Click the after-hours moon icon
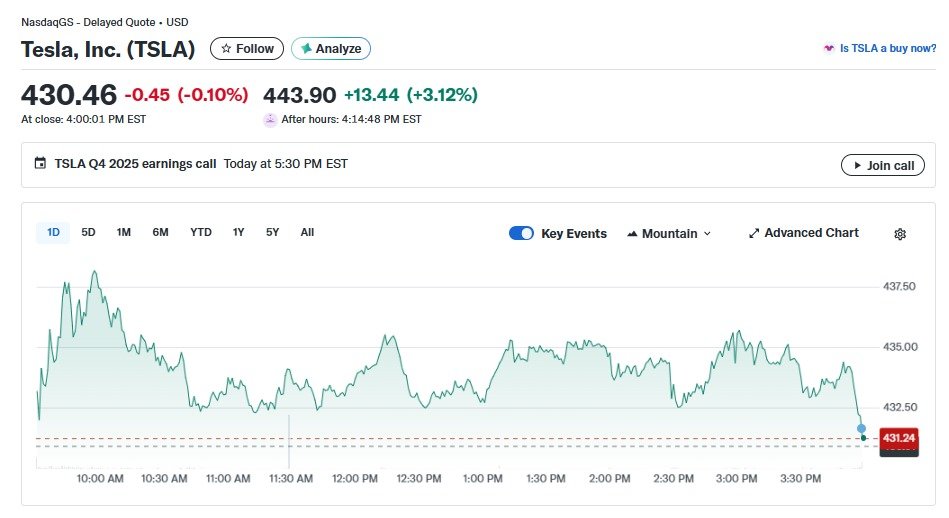 tap(270, 119)
